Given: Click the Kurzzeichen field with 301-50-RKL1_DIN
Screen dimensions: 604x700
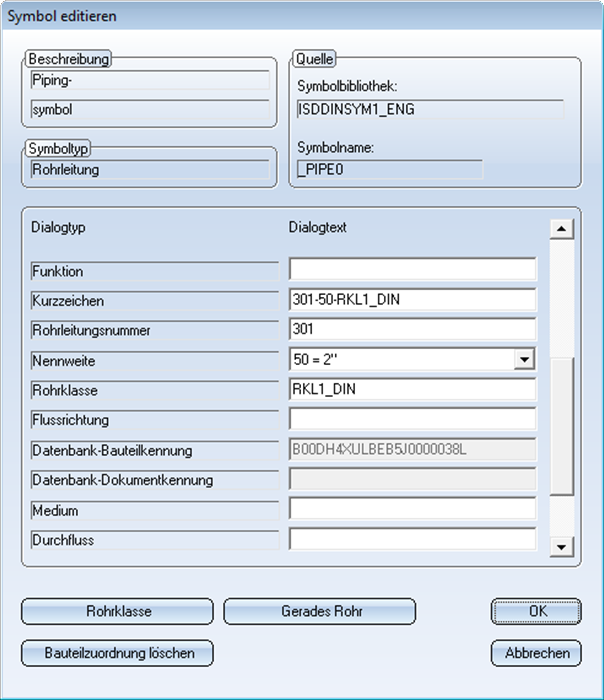Looking at the screenshot, I should pos(412,299).
